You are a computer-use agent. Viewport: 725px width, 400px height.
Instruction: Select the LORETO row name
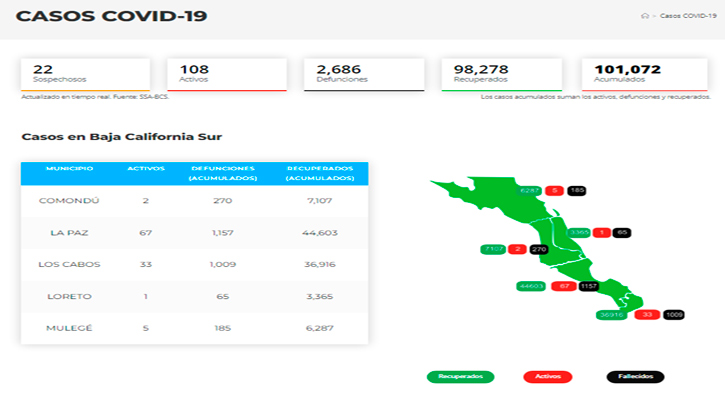point(69,296)
